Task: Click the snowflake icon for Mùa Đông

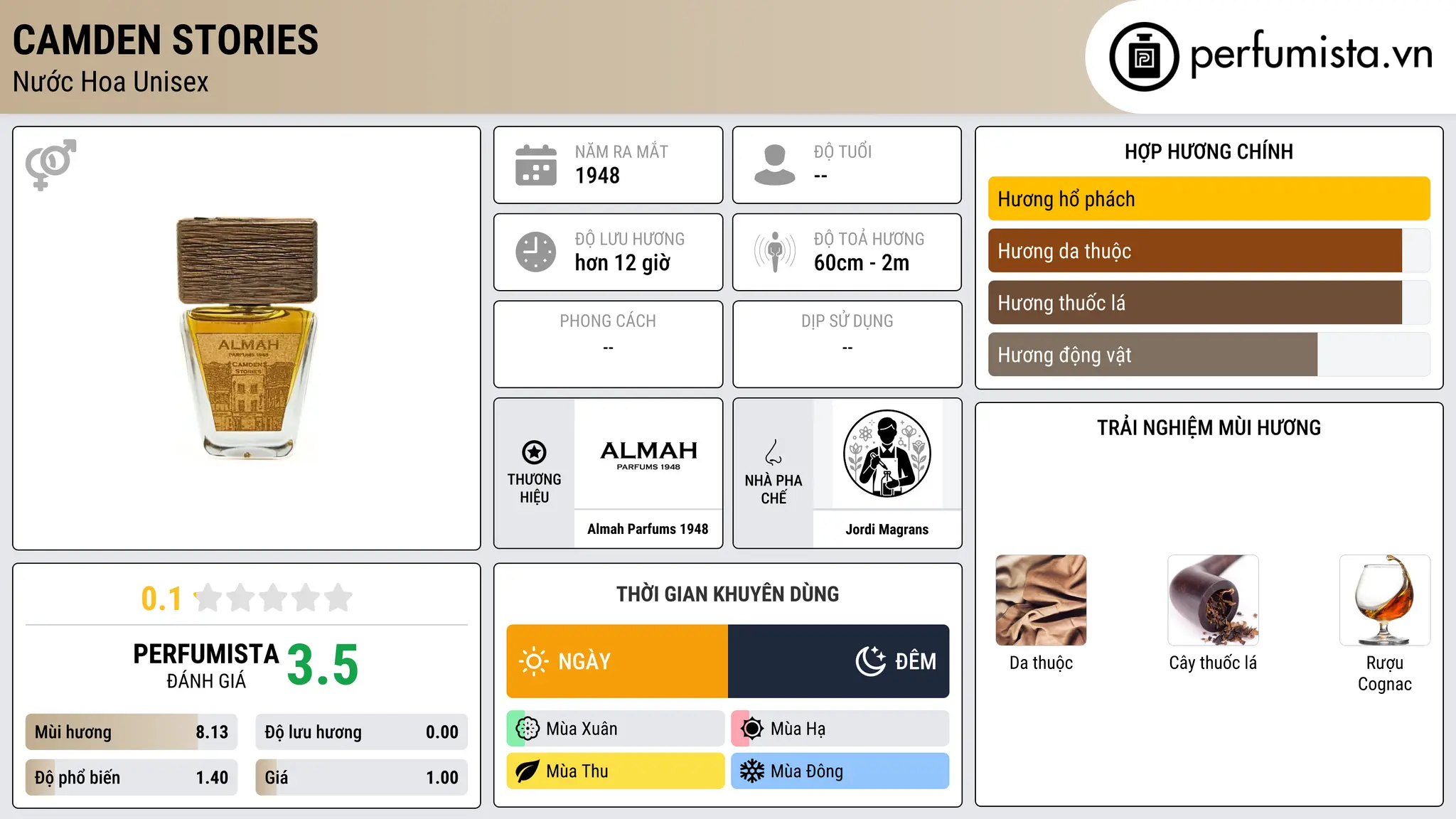Action: pyautogui.click(x=752, y=771)
